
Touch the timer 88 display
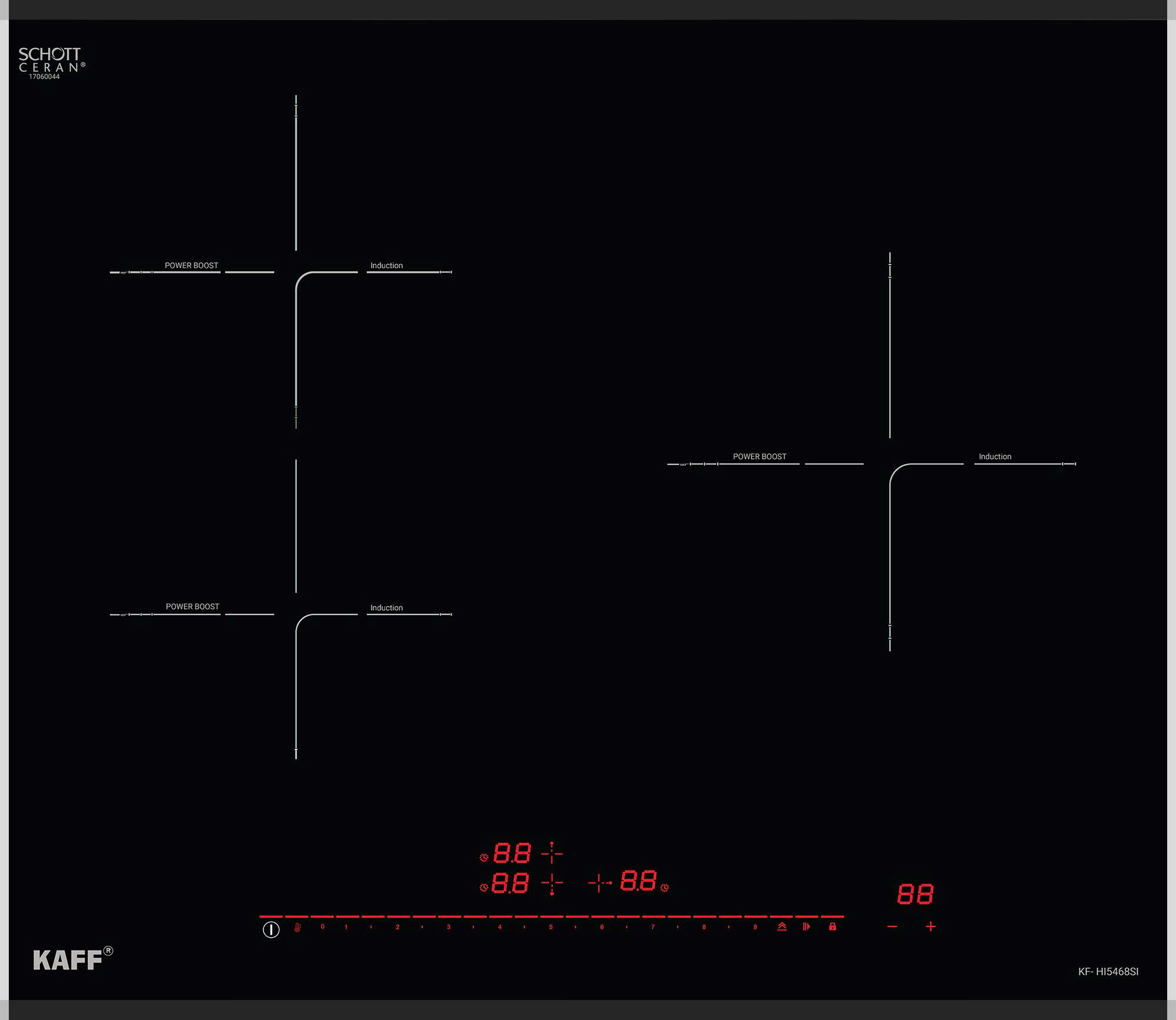pos(915,894)
